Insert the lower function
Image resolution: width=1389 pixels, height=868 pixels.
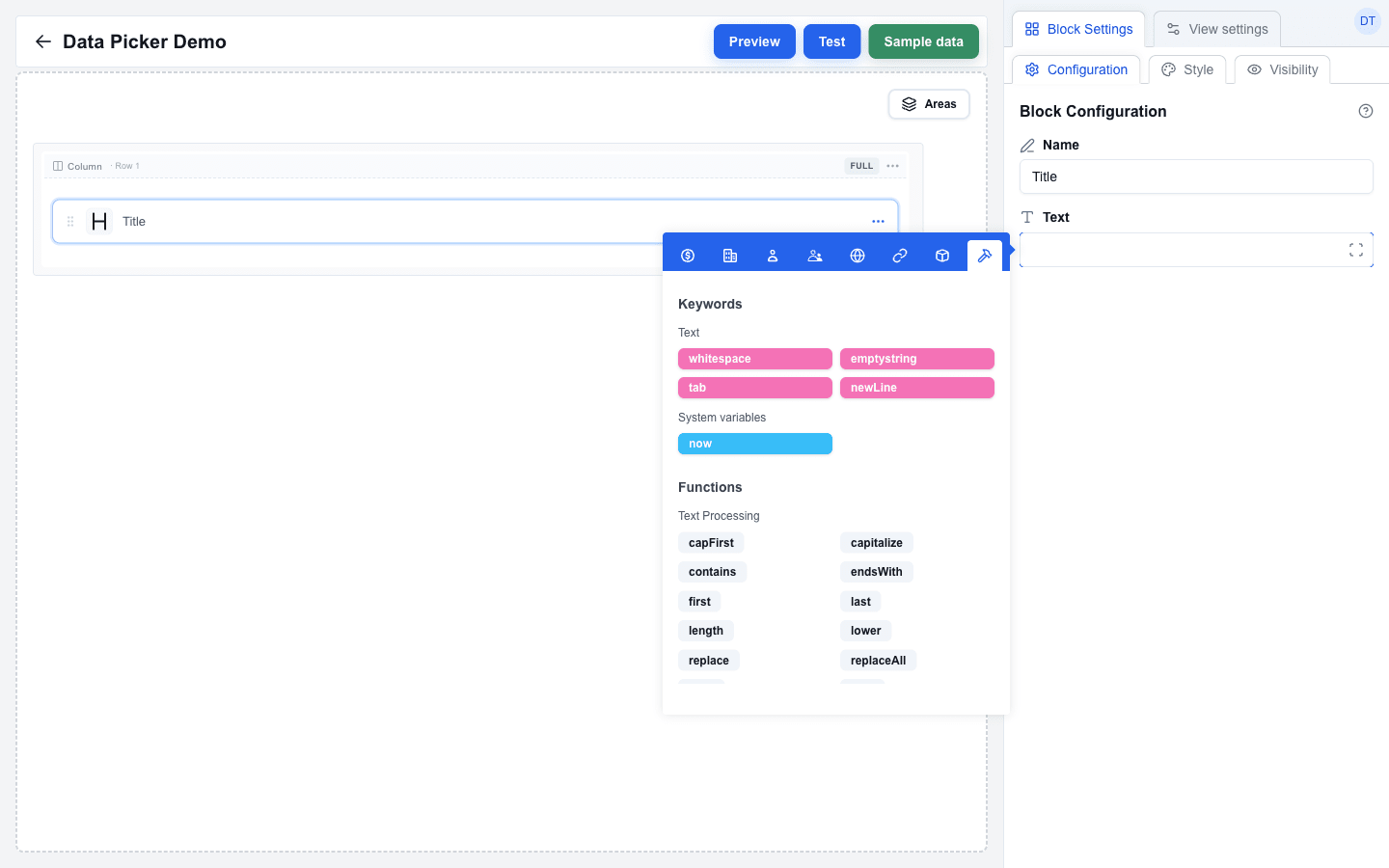[x=866, y=631]
